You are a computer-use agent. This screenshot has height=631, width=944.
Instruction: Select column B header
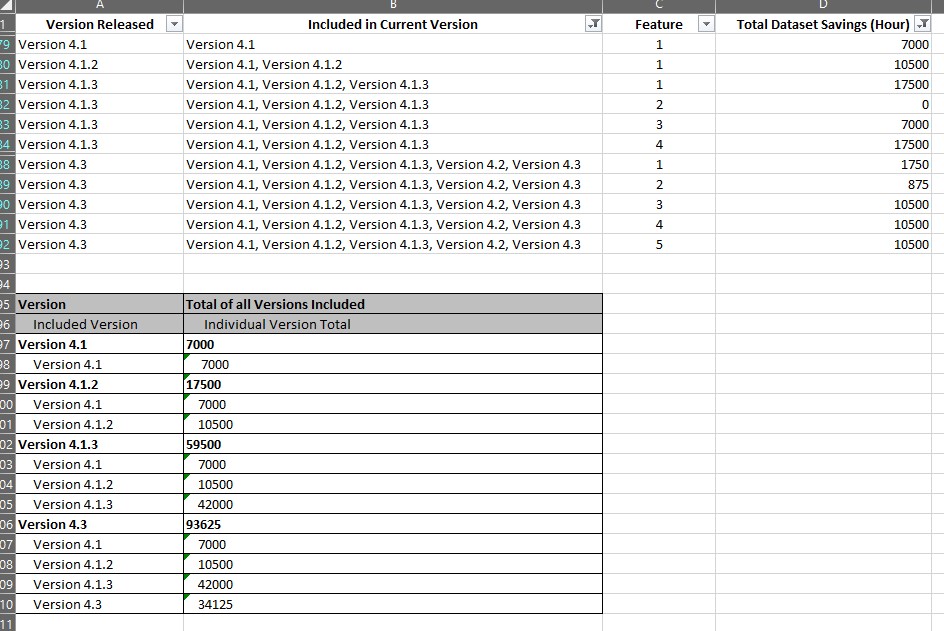coord(393,5)
